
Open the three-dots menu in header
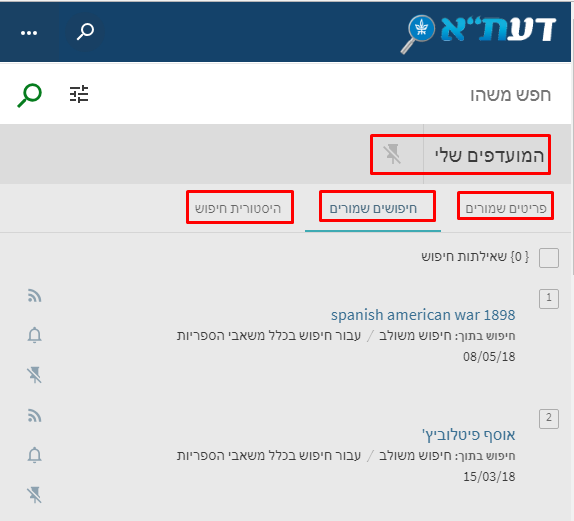point(29,33)
